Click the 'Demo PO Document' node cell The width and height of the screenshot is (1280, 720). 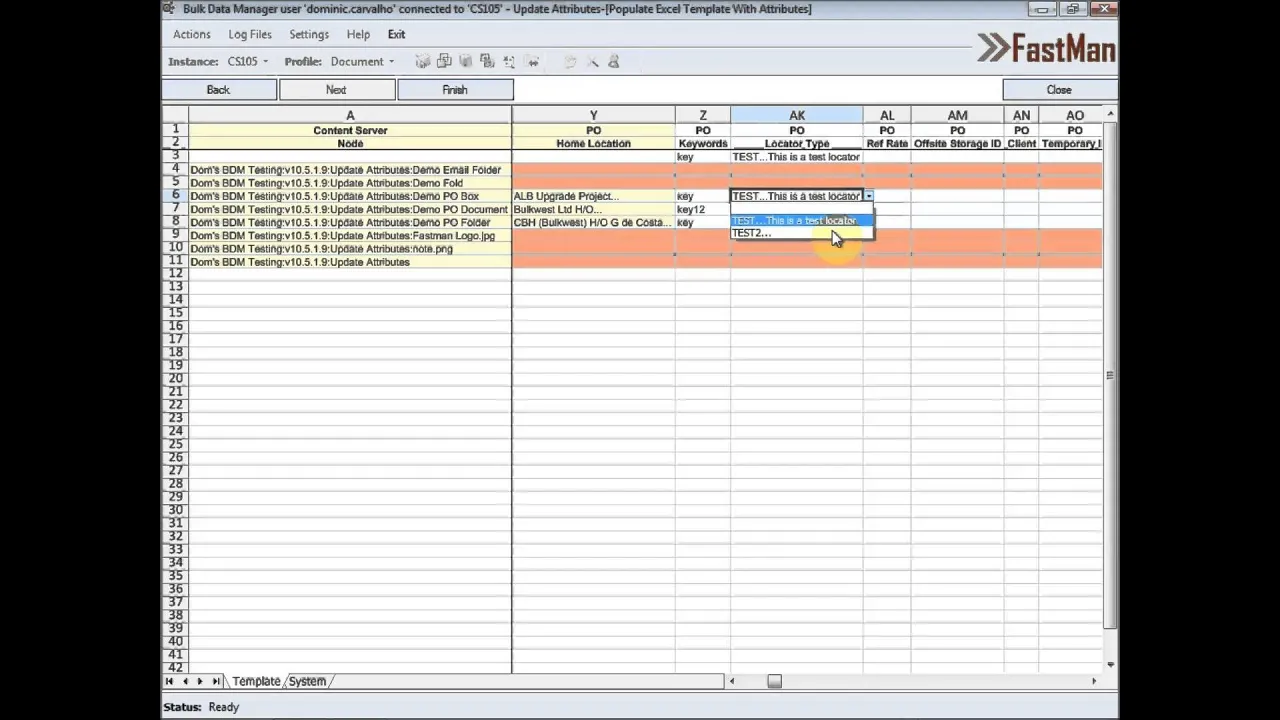[350, 210]
